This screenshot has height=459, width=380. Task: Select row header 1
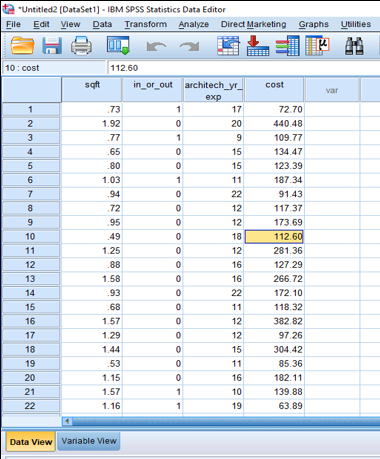(31, 109)
